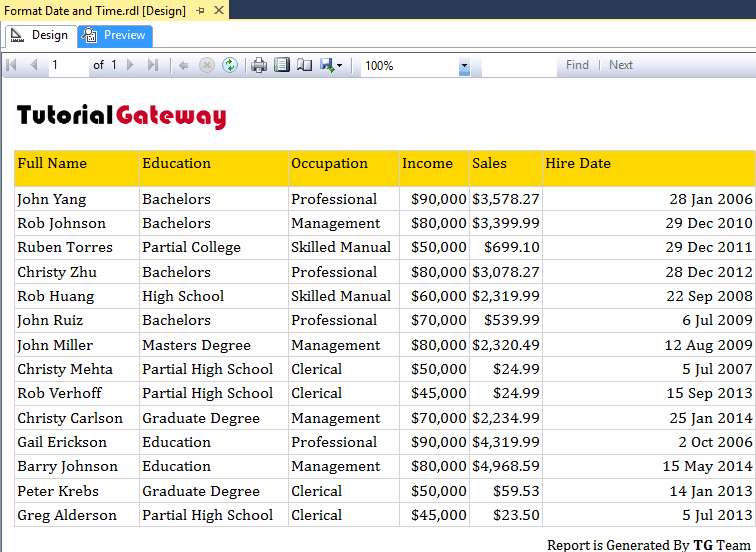Image resolution: width=756 pixels, height=552 pixels.
Task: Switch to the Design tab
Action: click(x=40, y=35)
